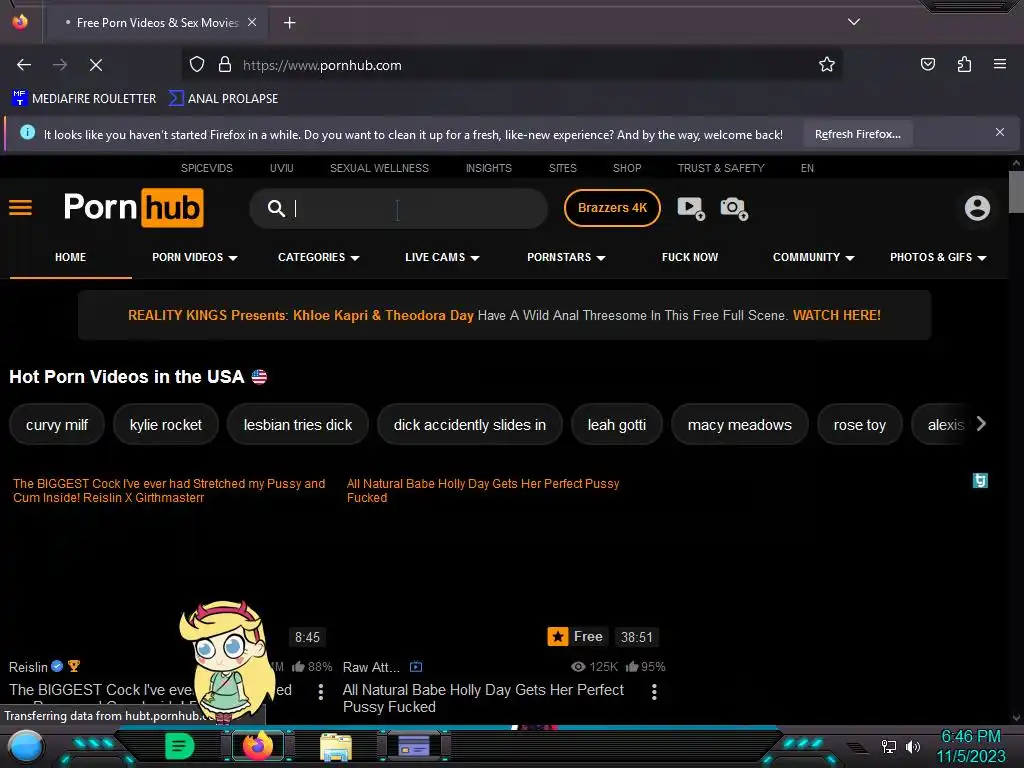Open the INSIGHTS top link
This screenshot has width=1024, height=768.
click(488, 168)
